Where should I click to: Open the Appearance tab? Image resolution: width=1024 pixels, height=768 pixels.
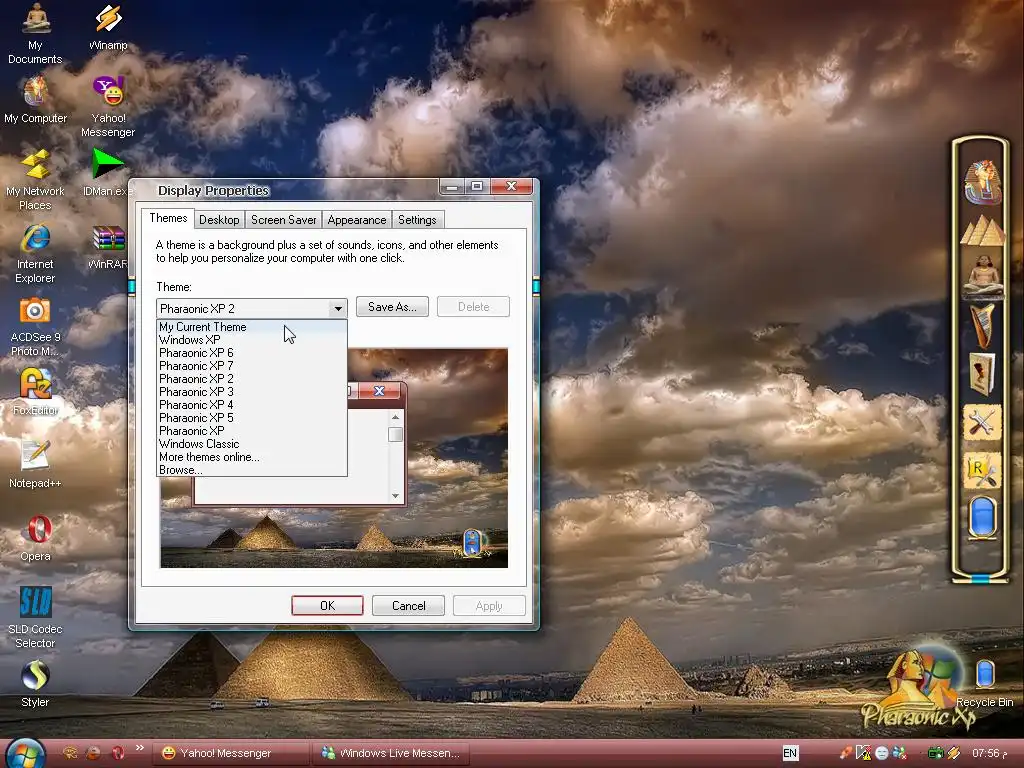357,220
